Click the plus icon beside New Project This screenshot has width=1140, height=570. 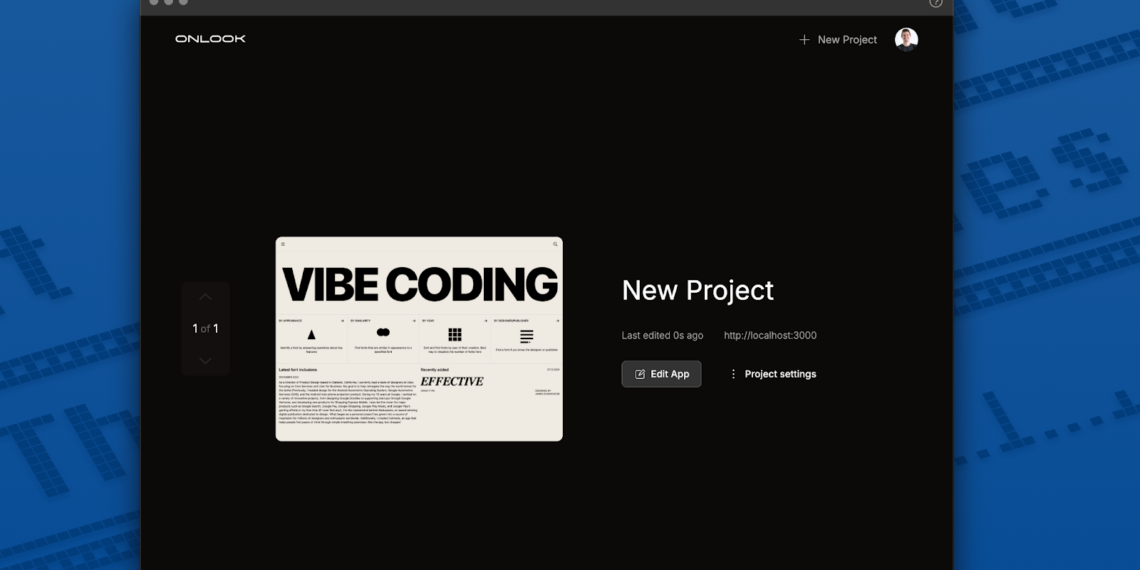tap(804, 40)
